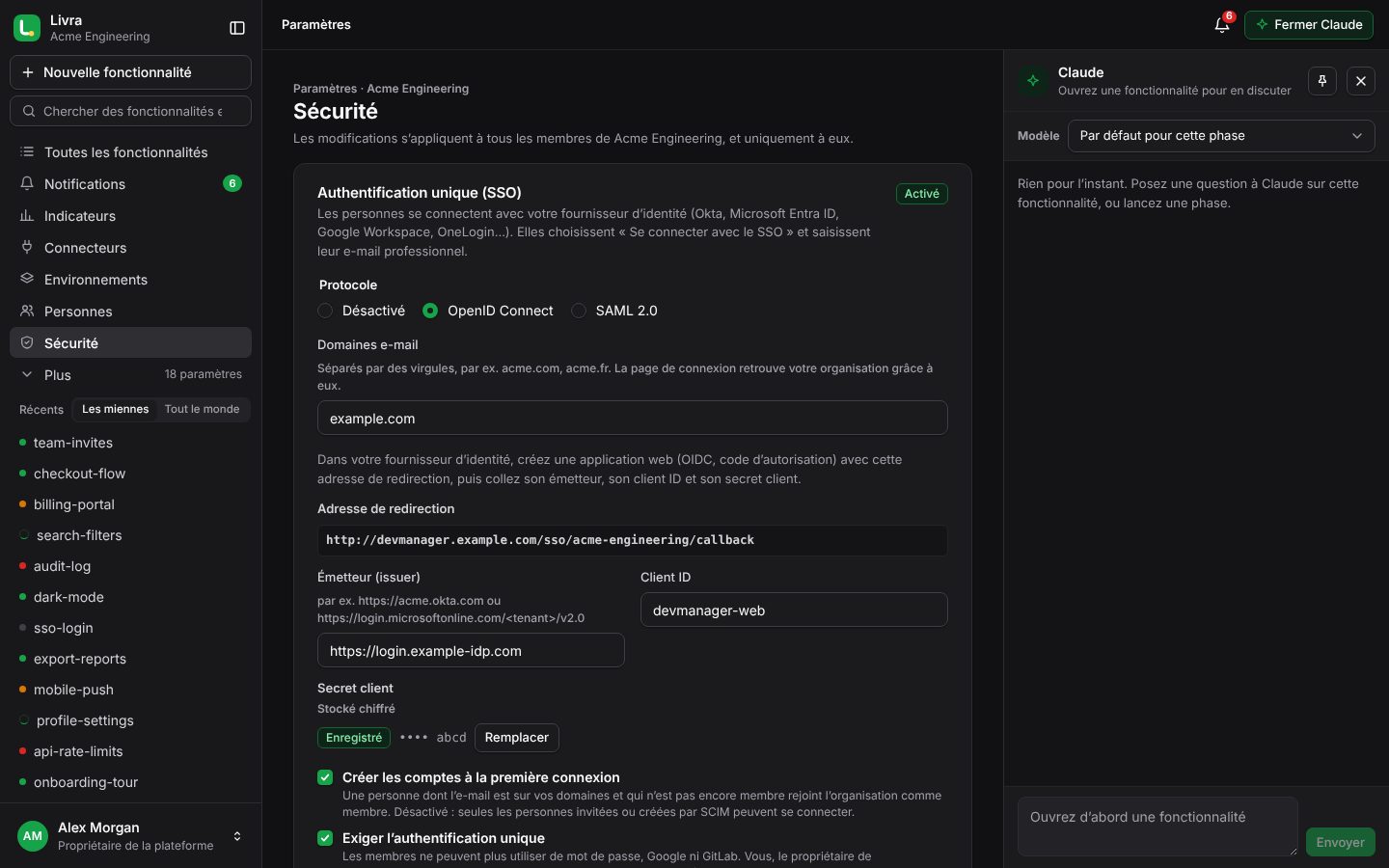1389x868 pixels.
Task: Edit the Domaines e-mail field
Action: (x=633, y=418)
